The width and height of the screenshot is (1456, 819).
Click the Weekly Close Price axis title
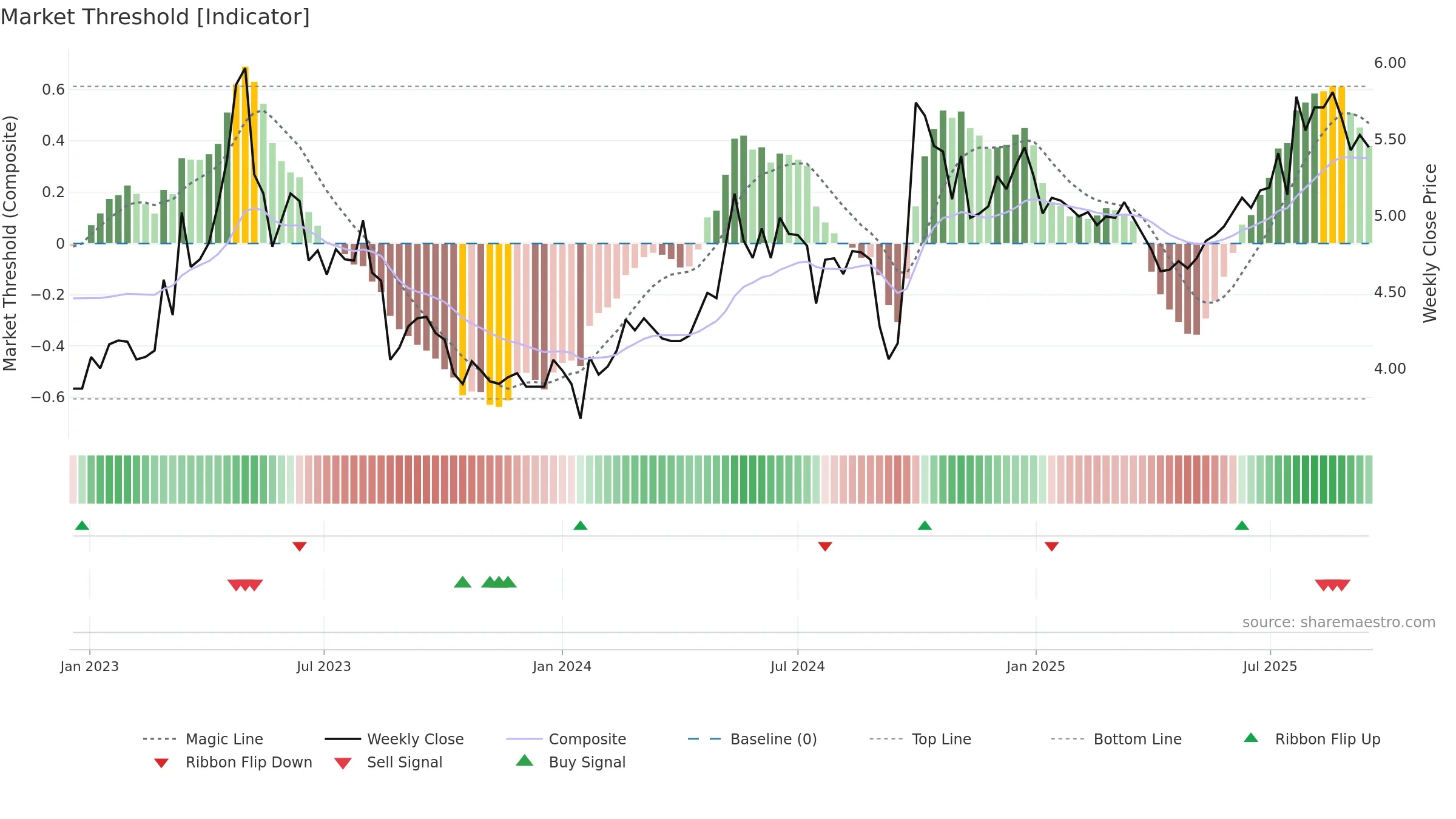1430,243
